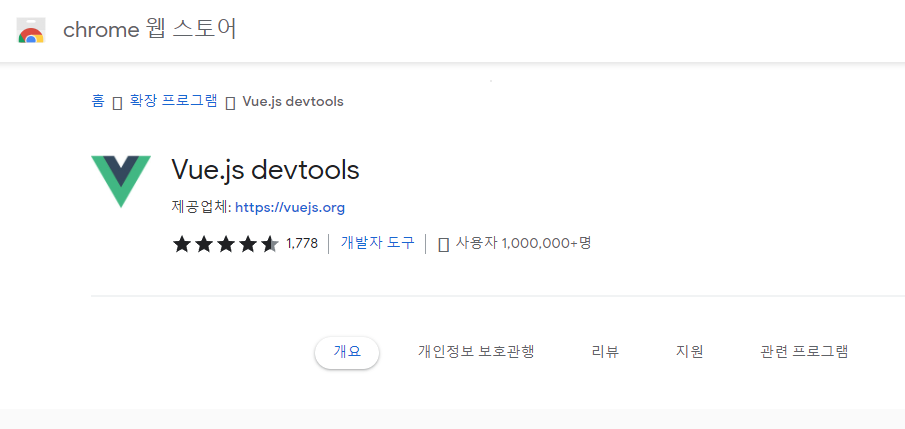
Task: Open the 리뷰 tab
Action: 605,352
